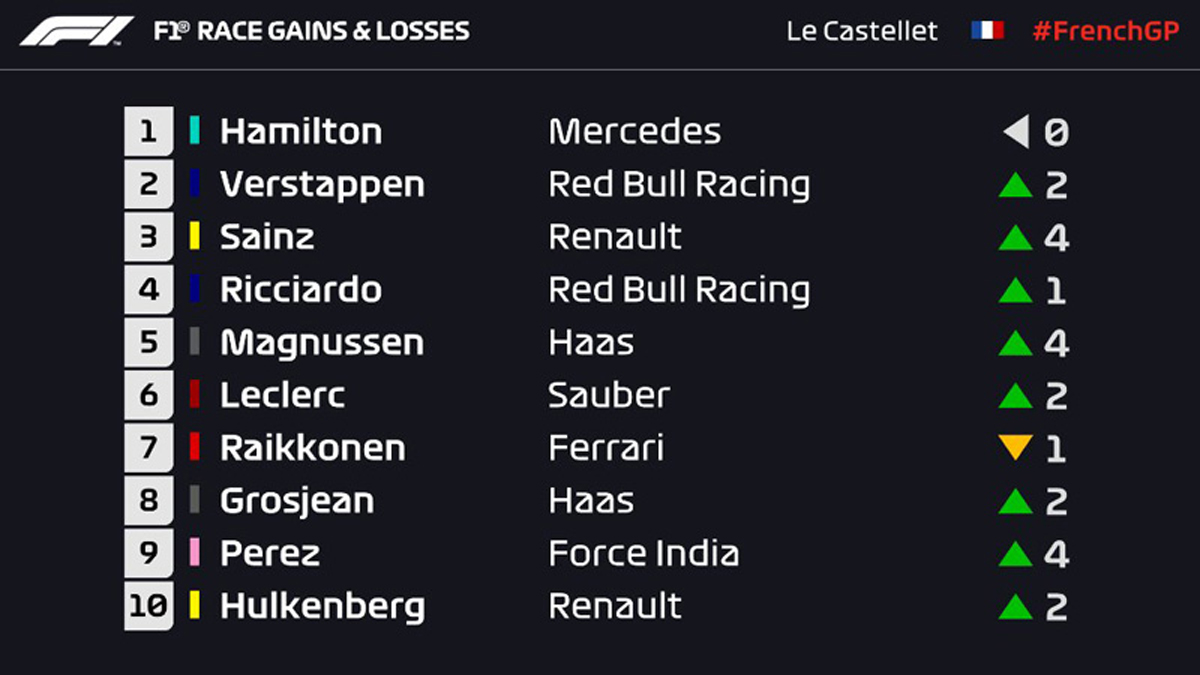Click the Race Gains & Losses title
This screenshot has width=1200, height=675.
pos(311,31)
